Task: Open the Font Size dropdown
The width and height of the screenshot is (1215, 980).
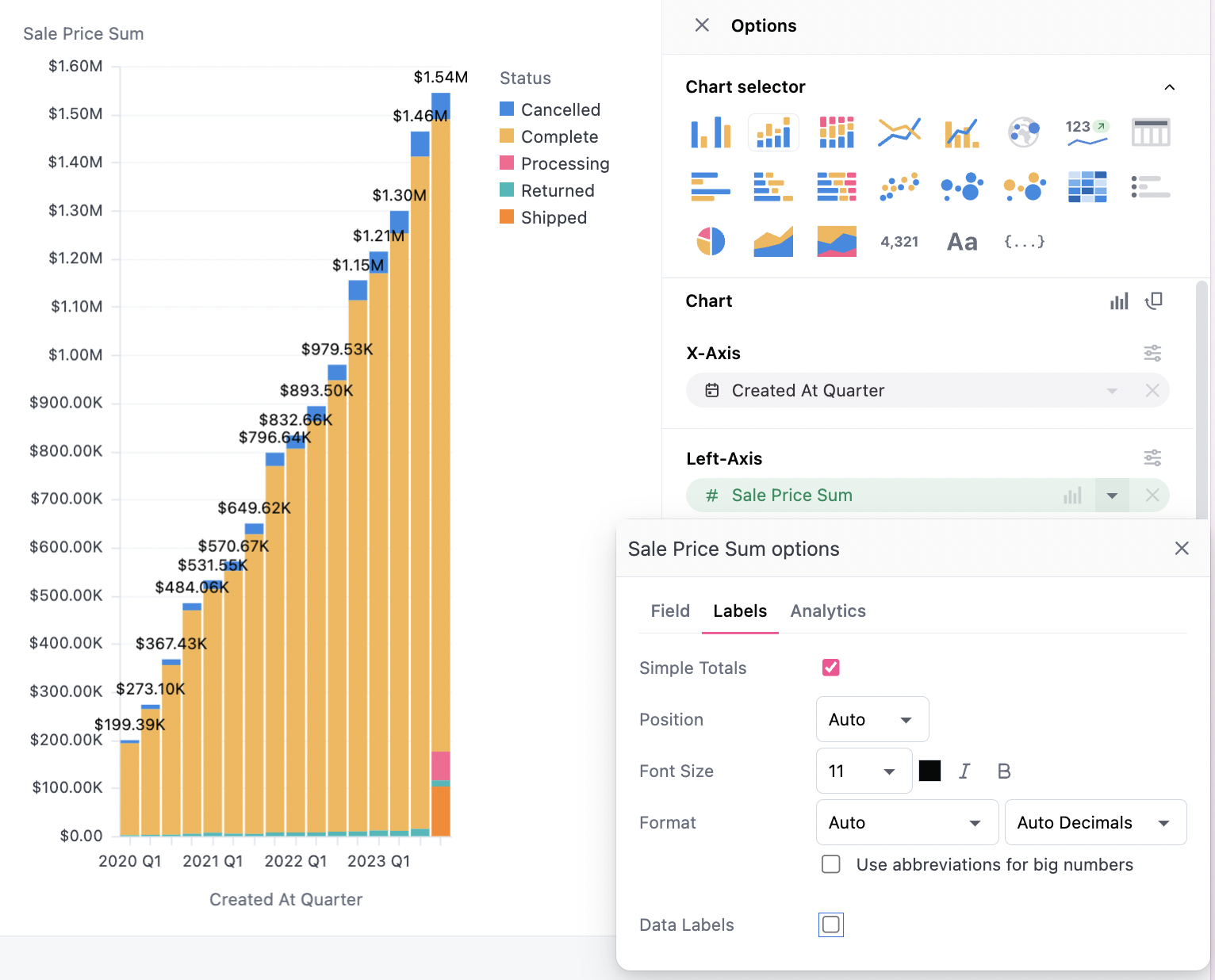Action: (x=863, y=771)
